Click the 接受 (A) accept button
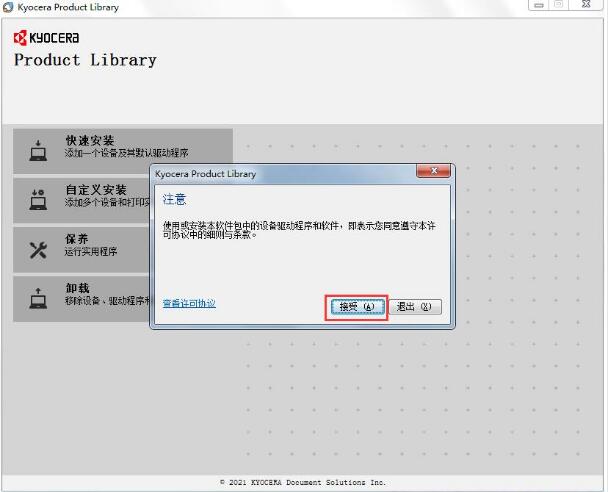Image resolution: width=608 pixels, height=492 pixels. click(357, 307)
